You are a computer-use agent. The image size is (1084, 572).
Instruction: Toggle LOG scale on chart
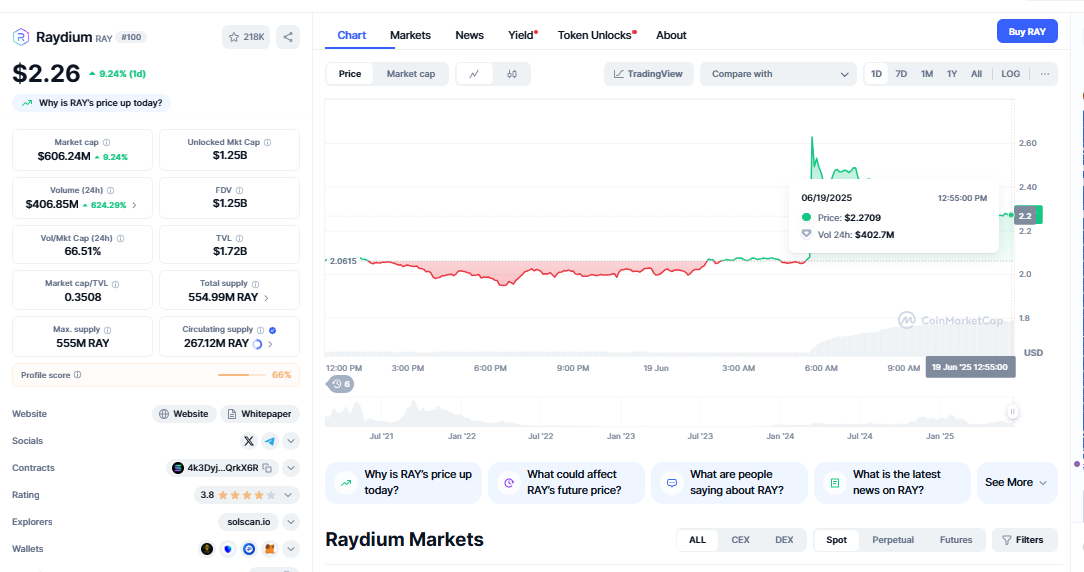coord(1010,74)
